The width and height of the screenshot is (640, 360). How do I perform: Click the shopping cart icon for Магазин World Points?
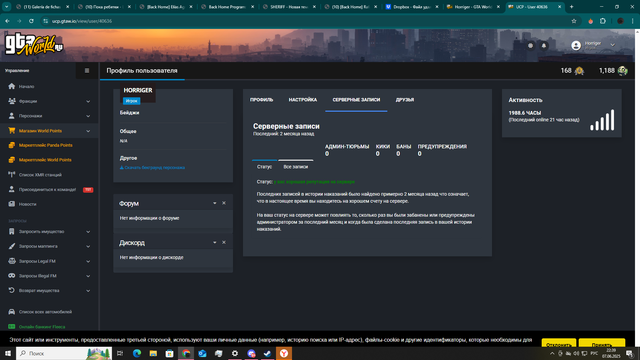tap(11, 131)
